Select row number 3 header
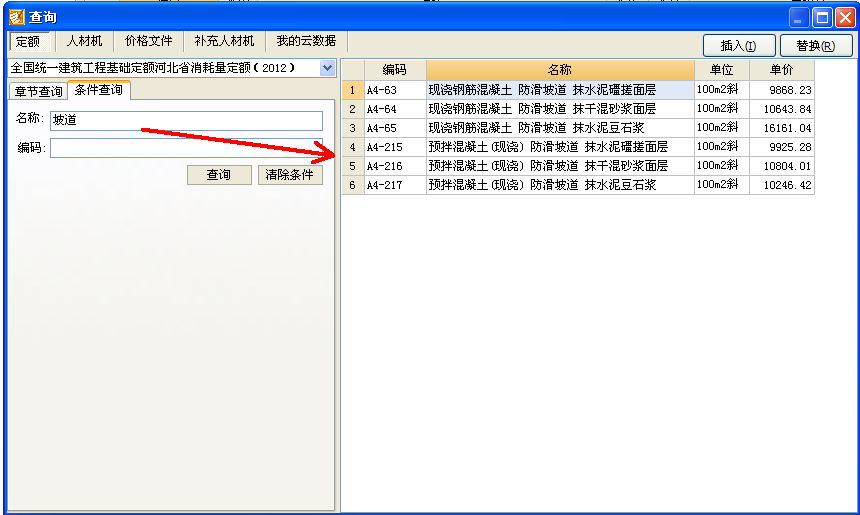 click(x=353, y=128)
